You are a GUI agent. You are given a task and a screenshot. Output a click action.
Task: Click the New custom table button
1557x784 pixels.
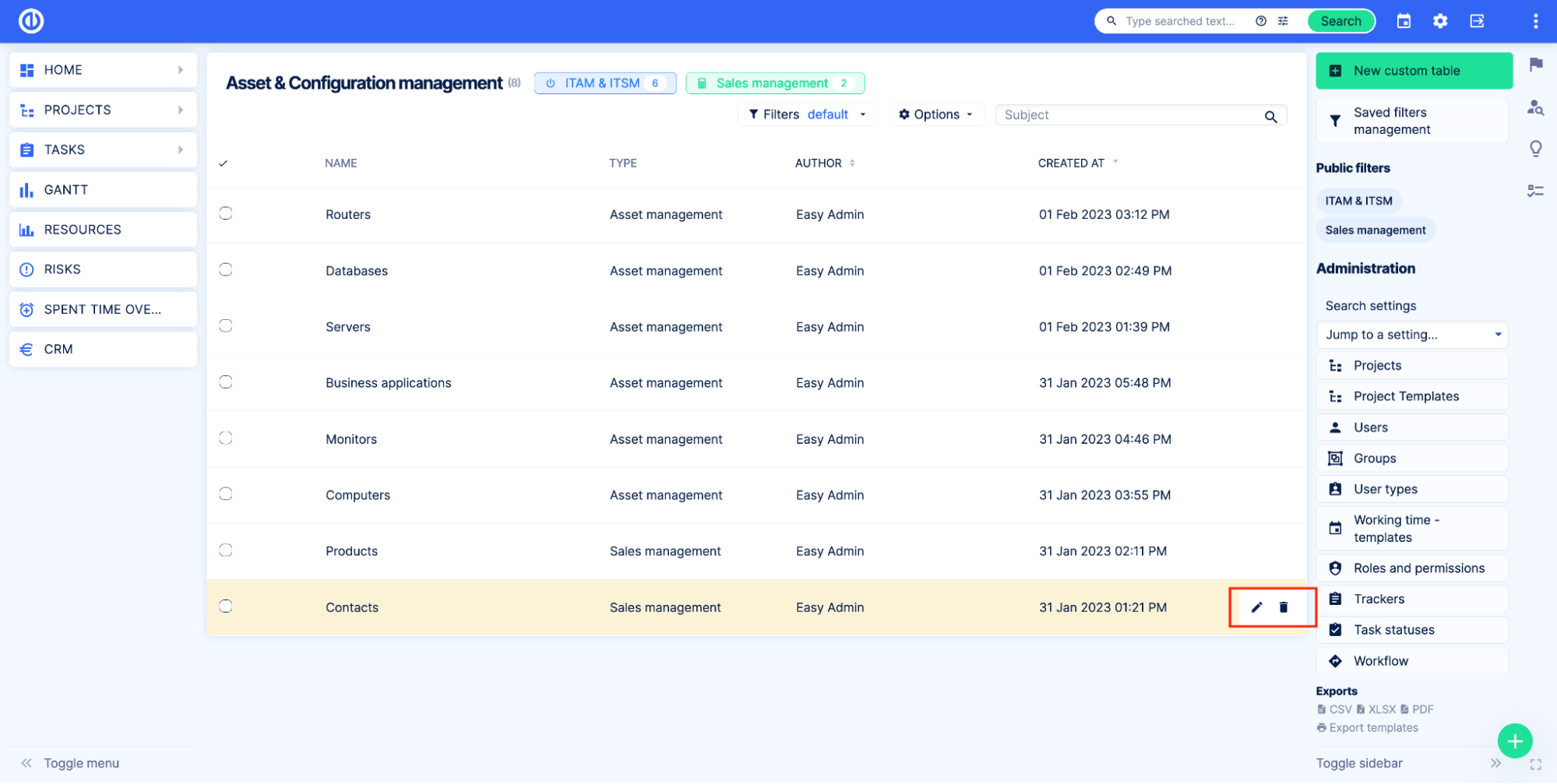point(1414,71)
